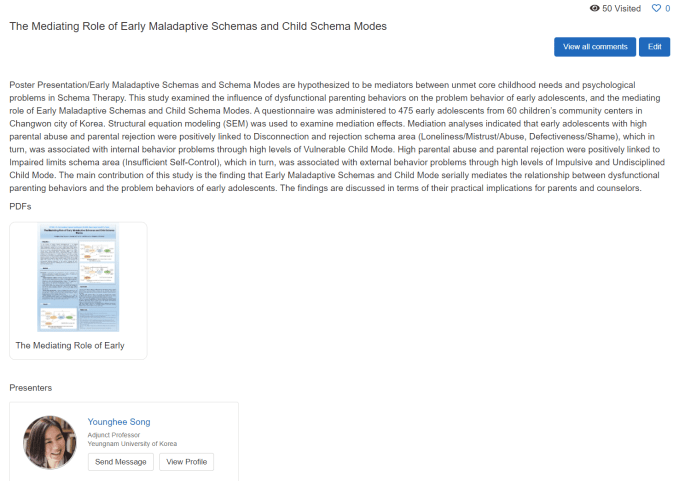Screen dimensions: 685x481
Task: Click the "Presenters" section label
Action: pos(31,387)
